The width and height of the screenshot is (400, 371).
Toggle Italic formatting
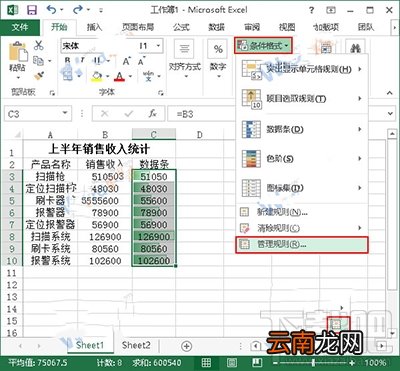[82, 61]
